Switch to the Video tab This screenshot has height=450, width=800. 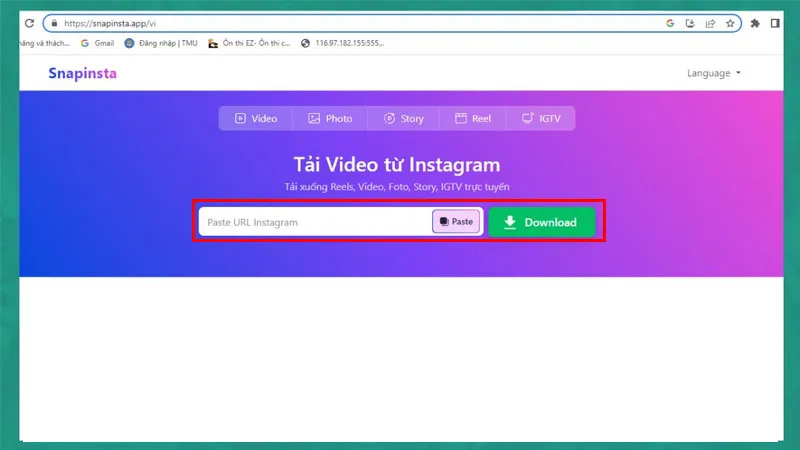click(256, 118)
